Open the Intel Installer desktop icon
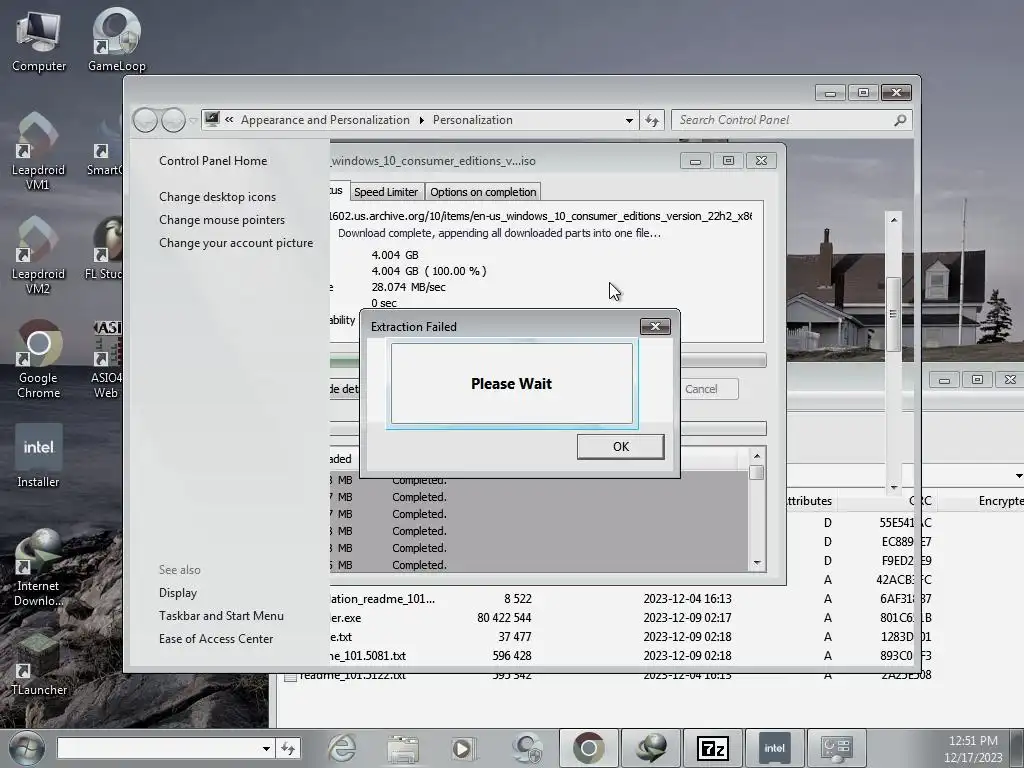This screenshot has height=768, width=1024. [x=39, y=456]
